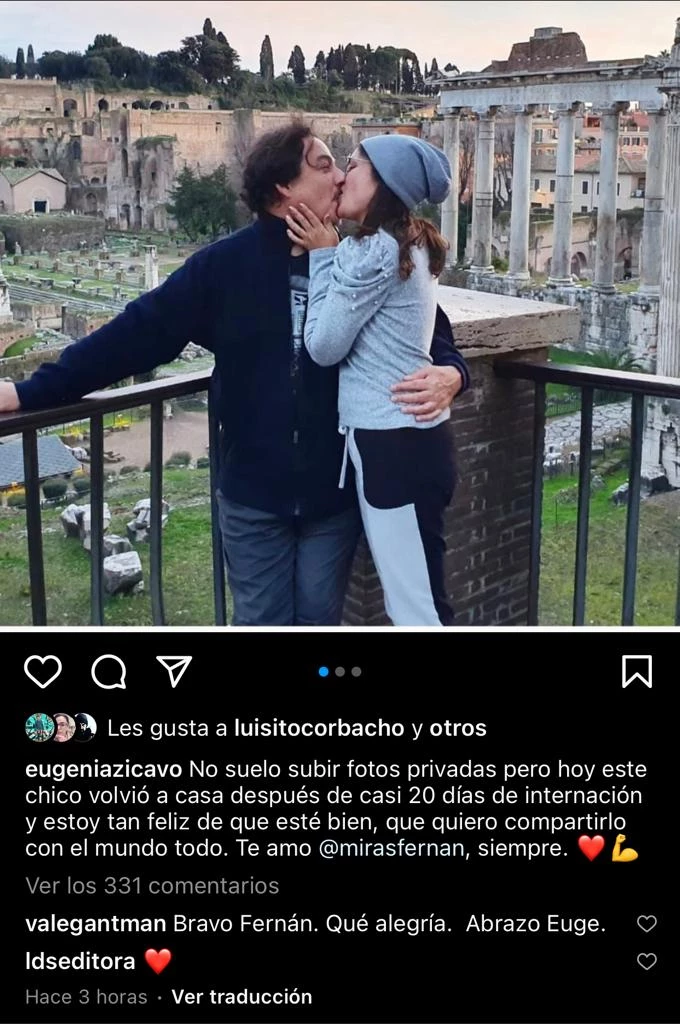Share post with the paper plane icon
680x1024 pixels.
(174, 671)
